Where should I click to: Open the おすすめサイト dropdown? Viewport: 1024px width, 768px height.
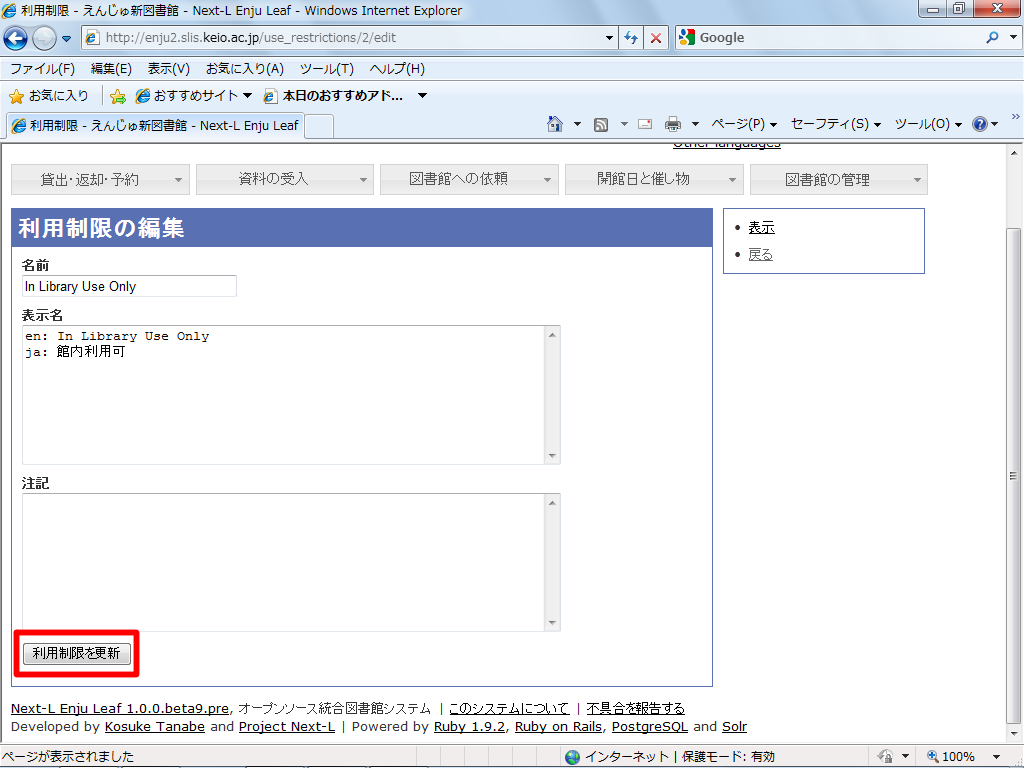tap(193, 96)
